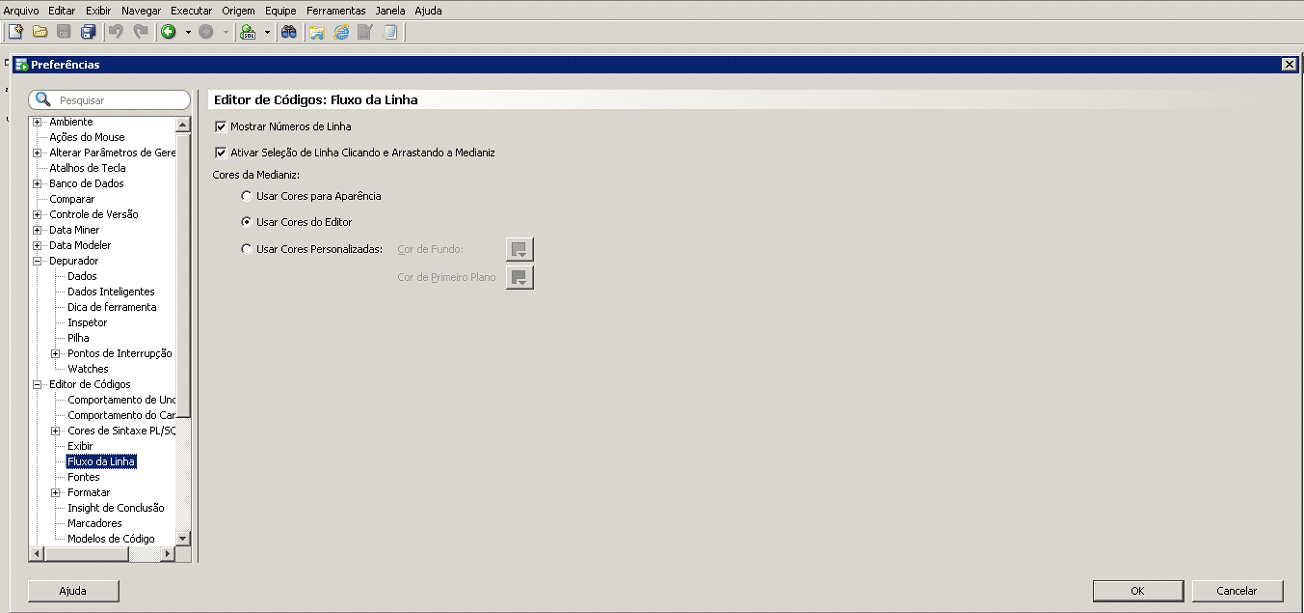
Task: Select Usar Cores para Aparência
Action: point(246,196)
